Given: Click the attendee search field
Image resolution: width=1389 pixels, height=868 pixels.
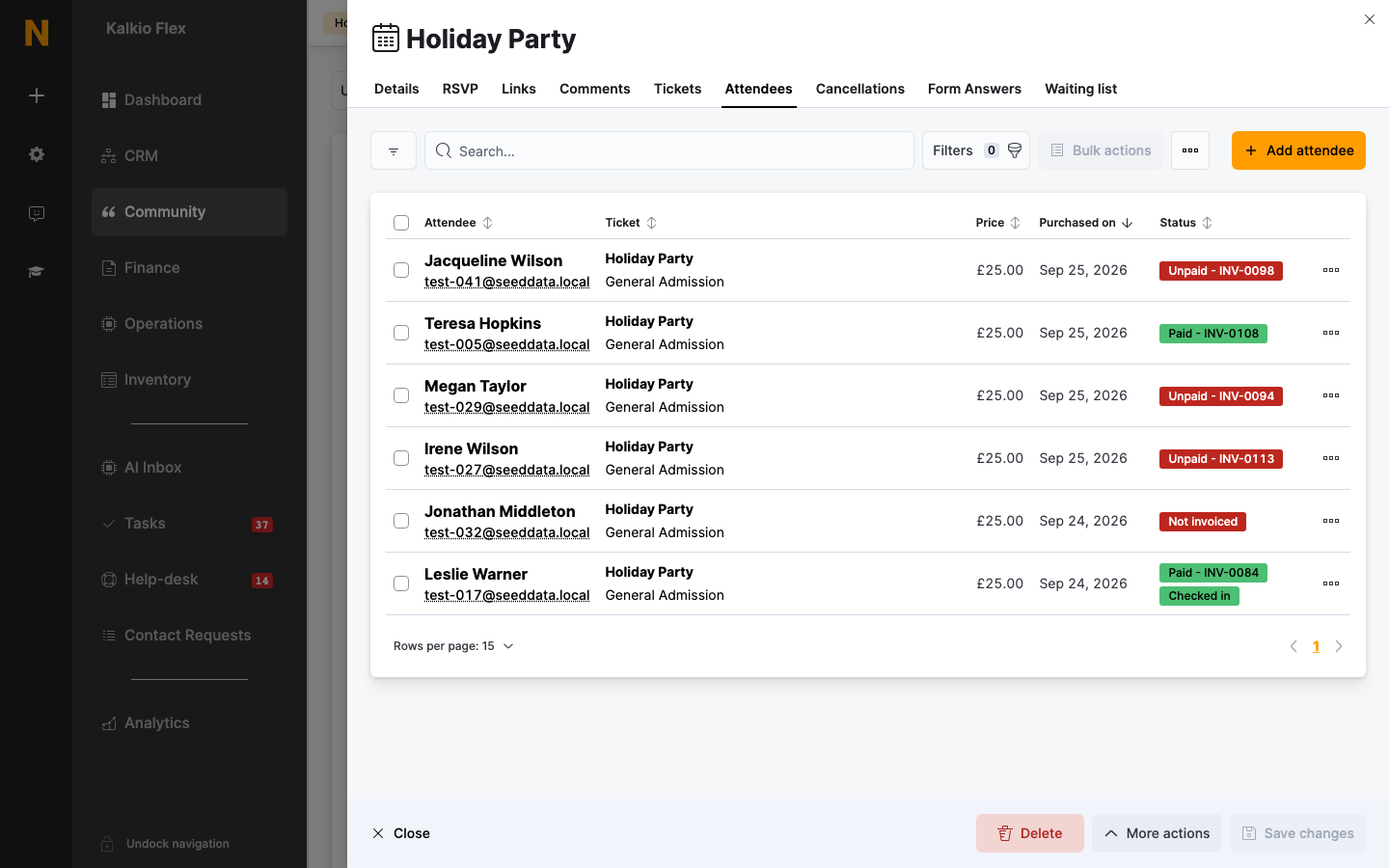Looking at the screenshot, I should (669, 150).
